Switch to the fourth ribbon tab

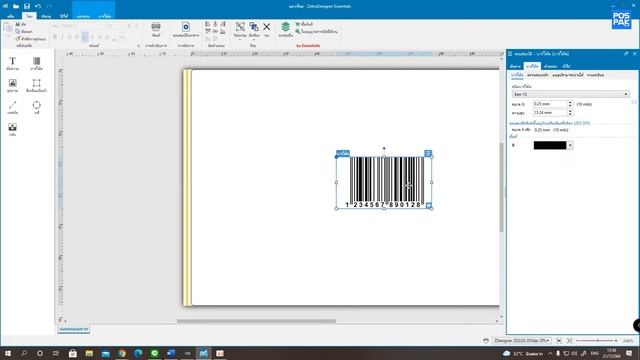(x=64, y=16)
